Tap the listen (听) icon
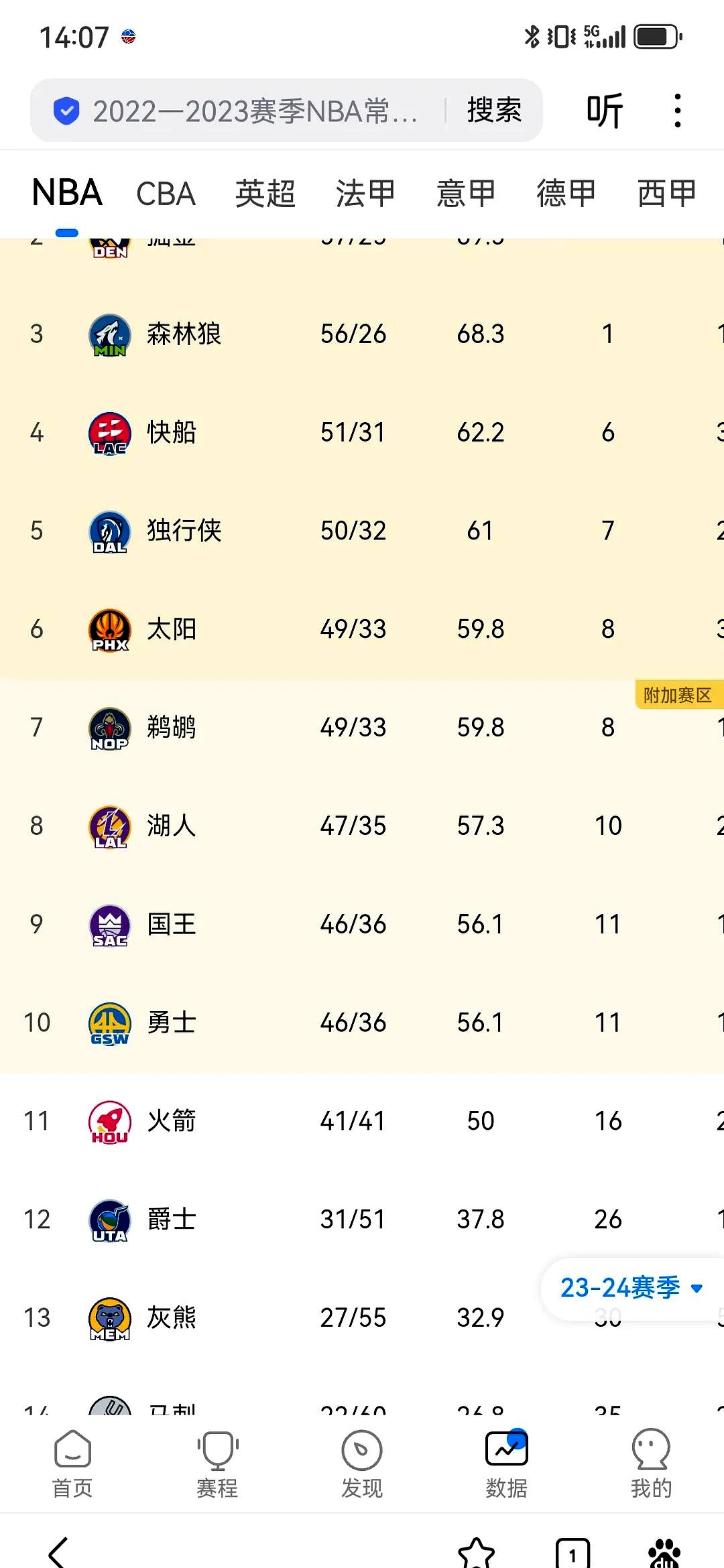The image size is (724, 1568). point(605,111)
